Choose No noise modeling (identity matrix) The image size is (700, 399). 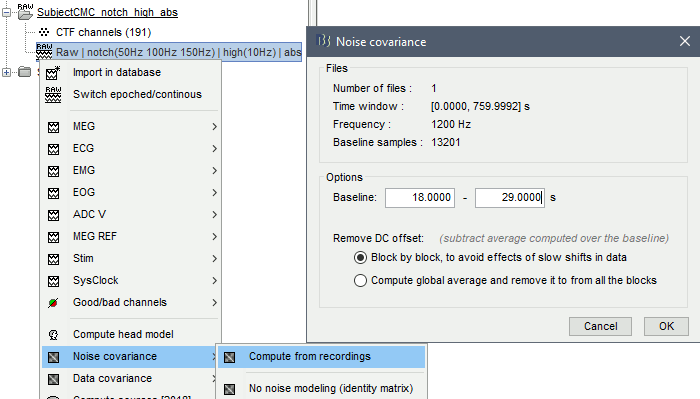(321, 388)
